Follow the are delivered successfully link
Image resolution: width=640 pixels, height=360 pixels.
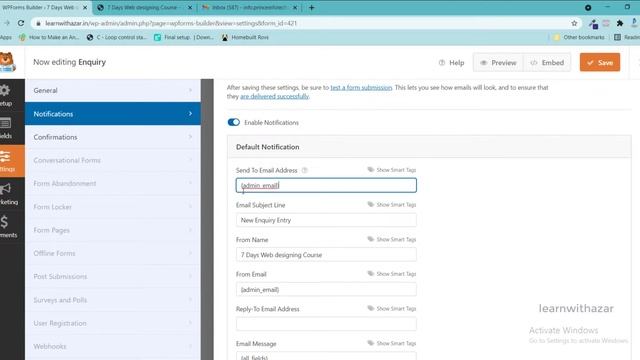point(275,96)
